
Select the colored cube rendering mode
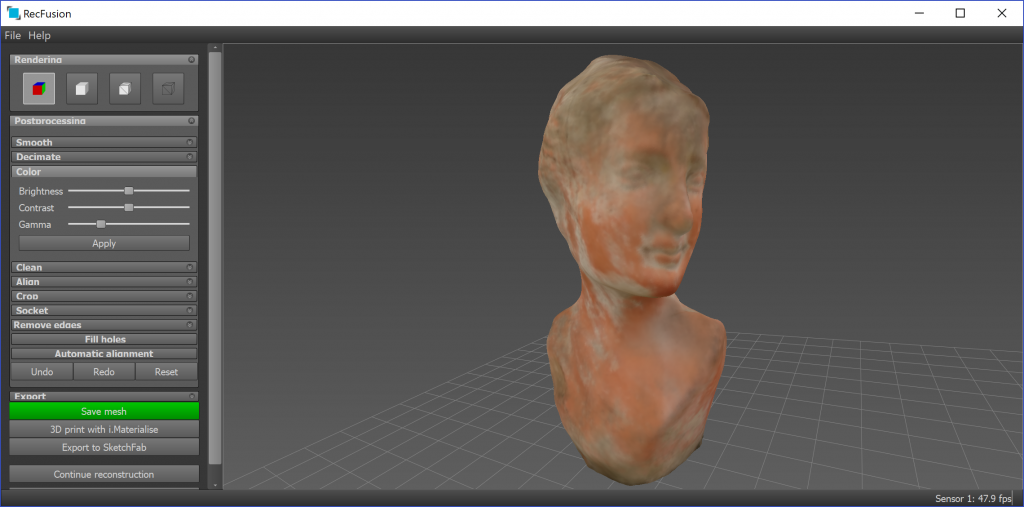tap(39, 89)
